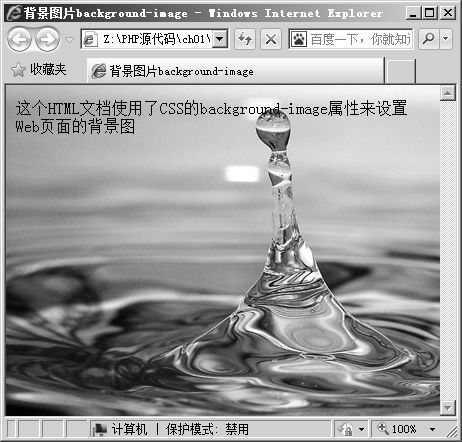Image resolution: width=462 pixels, height=442 pixels.
Task: Click 保护模式: 禁用 status text
Action: [x=207, y=429]
